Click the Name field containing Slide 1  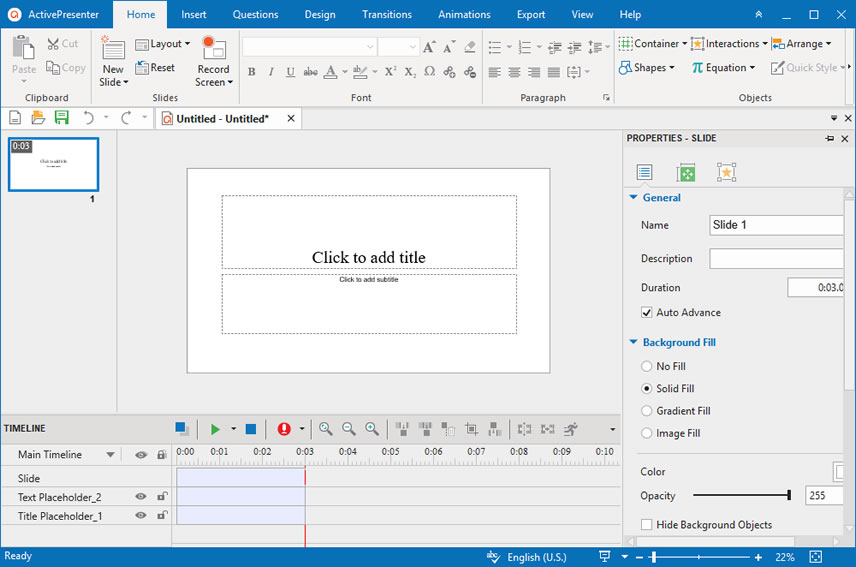[x=776, y=225]
